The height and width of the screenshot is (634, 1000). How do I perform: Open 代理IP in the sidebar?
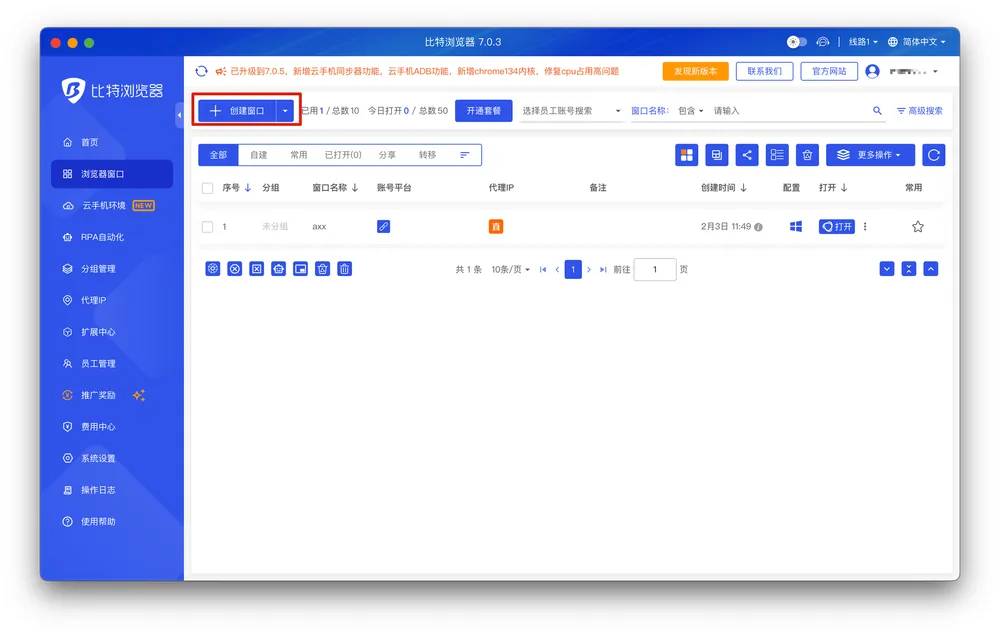93,300
